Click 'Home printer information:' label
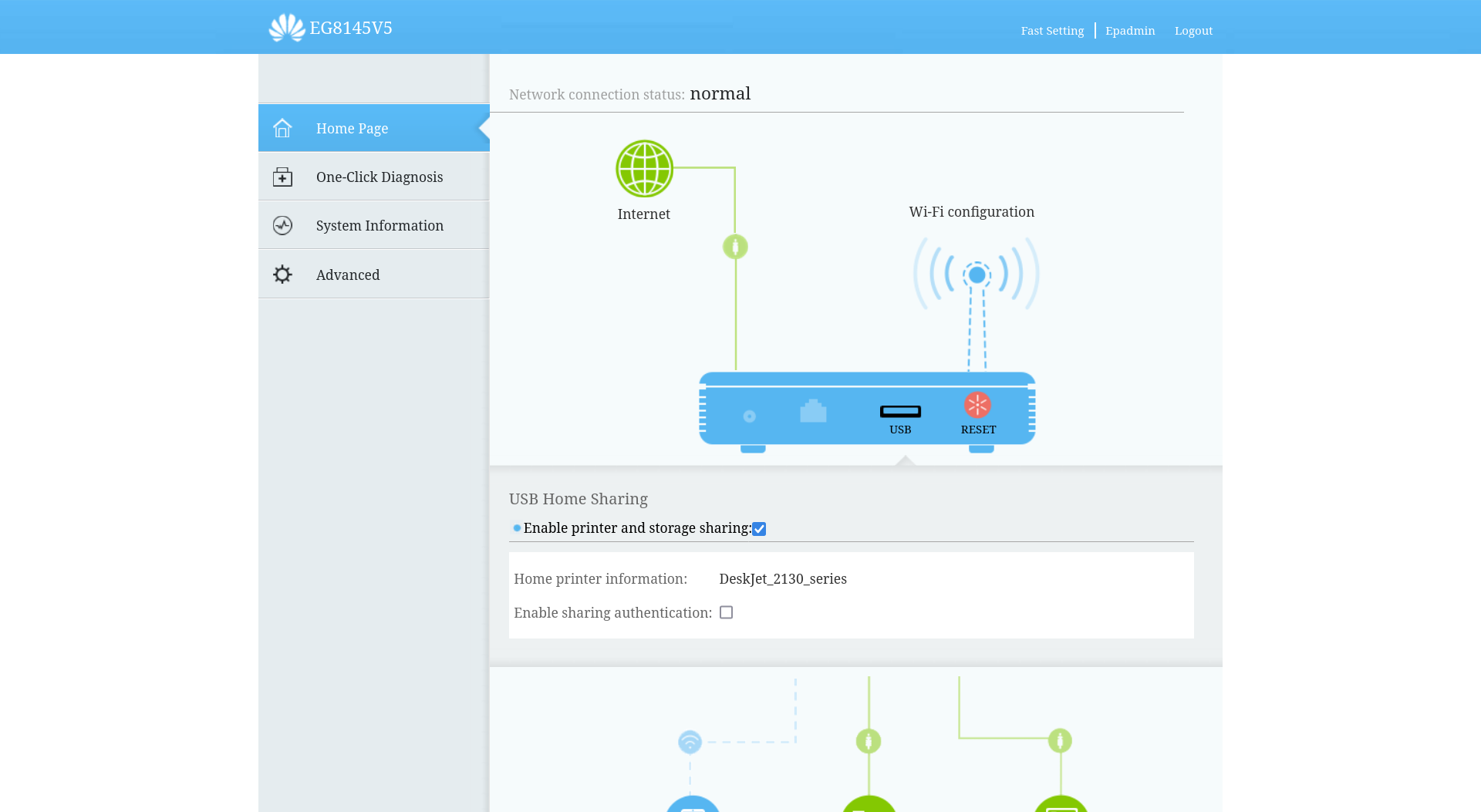Image resolution: width=1481 pixels, height=812 pixels. click(x=600, y=579)
